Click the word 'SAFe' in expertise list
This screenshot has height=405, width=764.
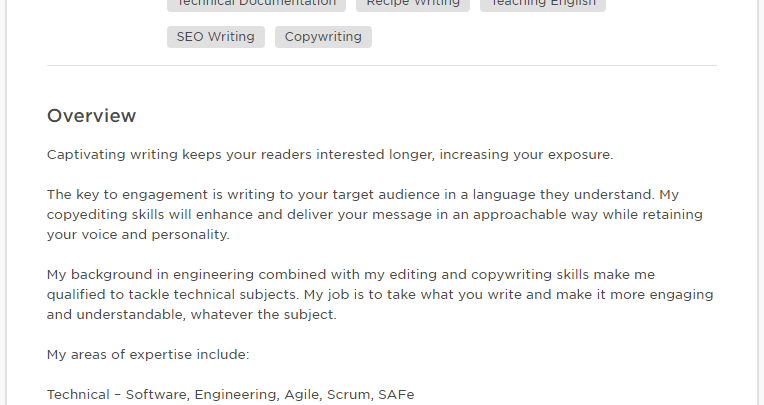pos(396,395)
